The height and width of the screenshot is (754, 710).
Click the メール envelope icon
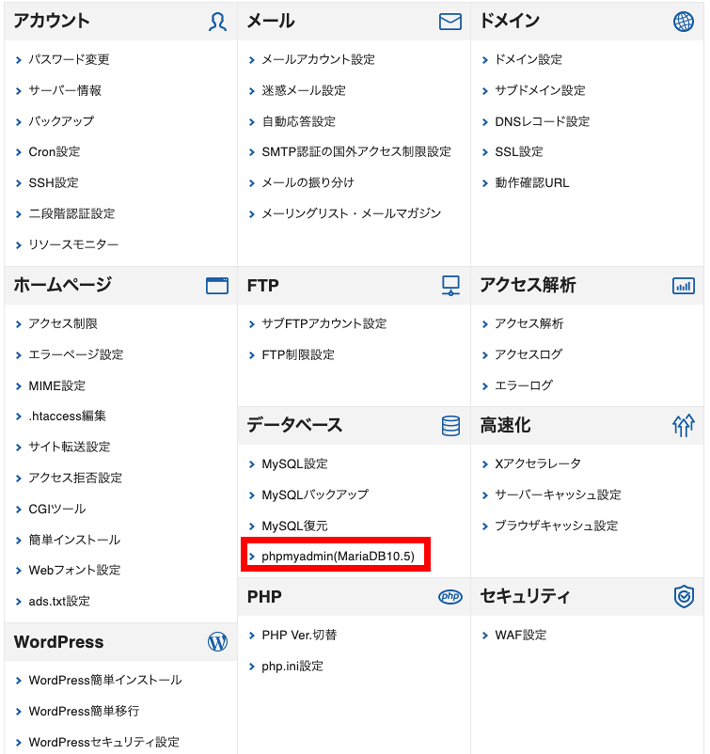point(450,22)
